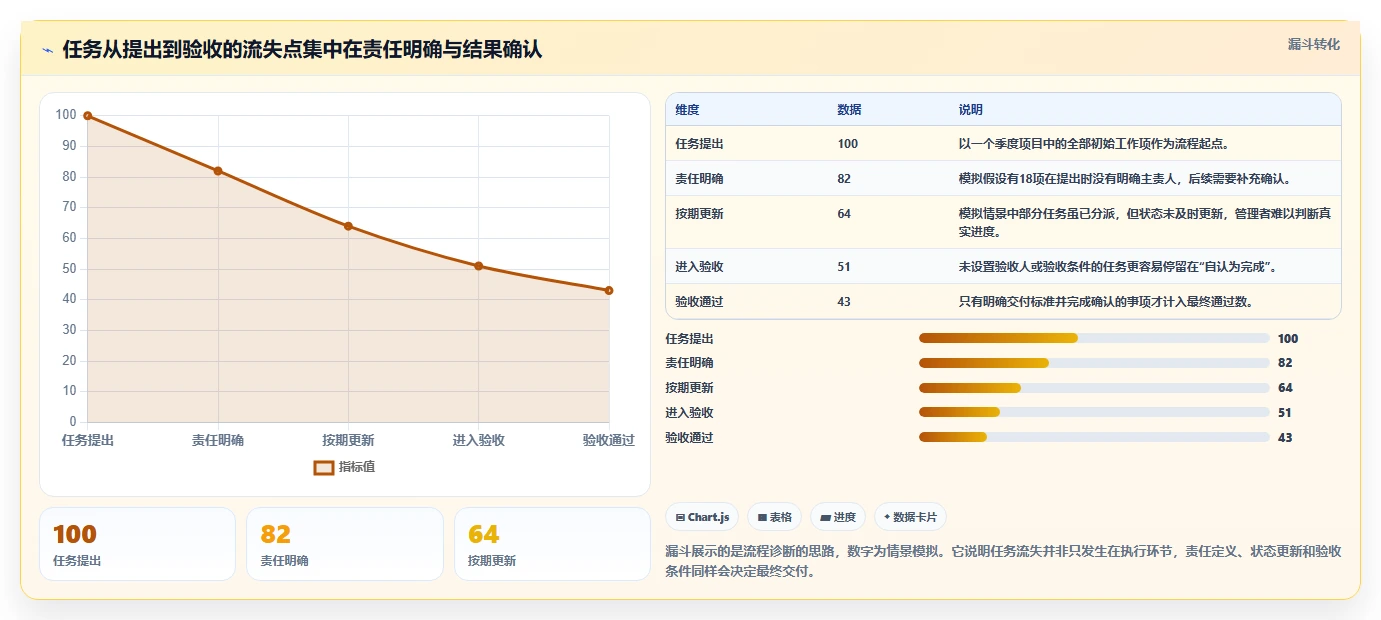1381x620 pixels.
Task: Click the Chart.js chip
Action: (x=702, y=517)
